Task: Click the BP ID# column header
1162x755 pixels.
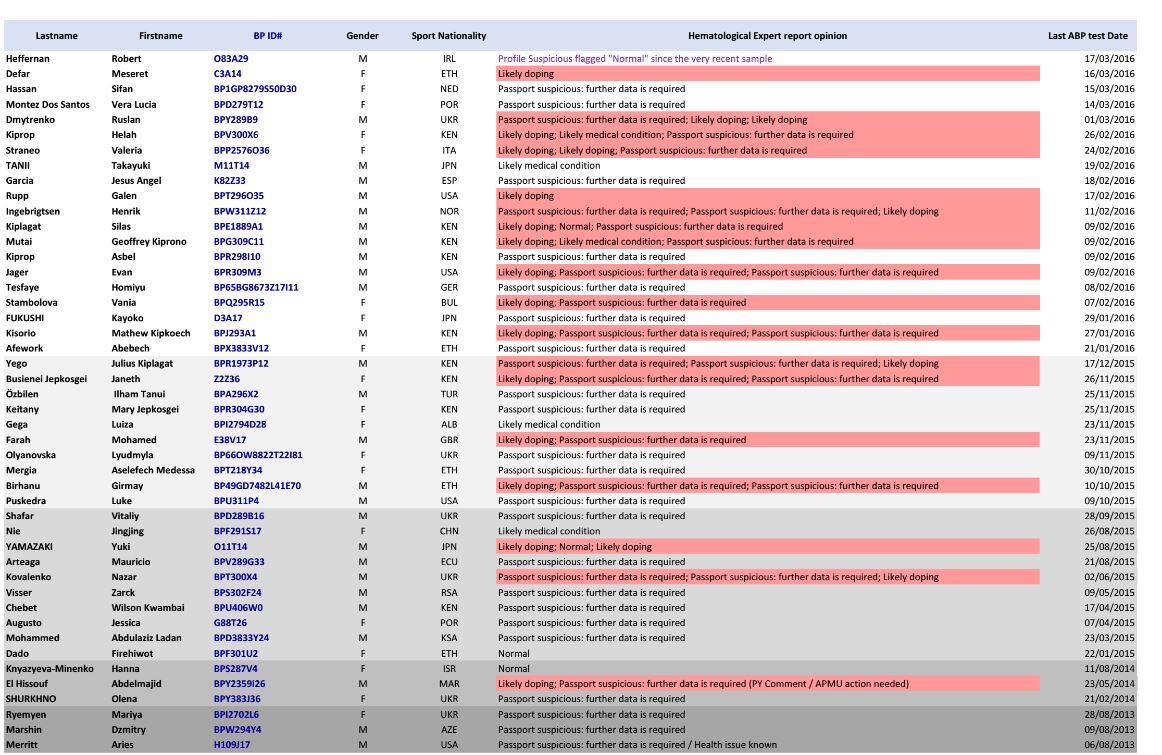Action: pyautogui.click(x=268, y=36)
